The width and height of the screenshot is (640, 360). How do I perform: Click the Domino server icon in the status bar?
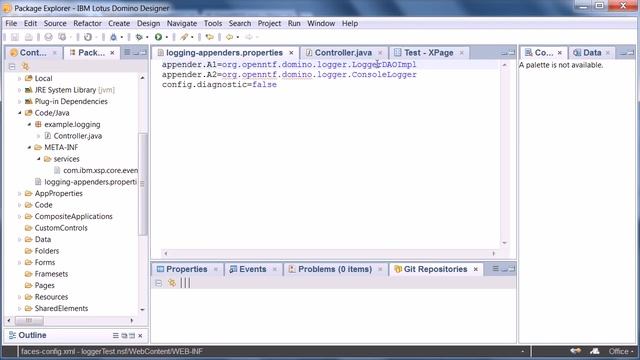[x=595, y=351]
